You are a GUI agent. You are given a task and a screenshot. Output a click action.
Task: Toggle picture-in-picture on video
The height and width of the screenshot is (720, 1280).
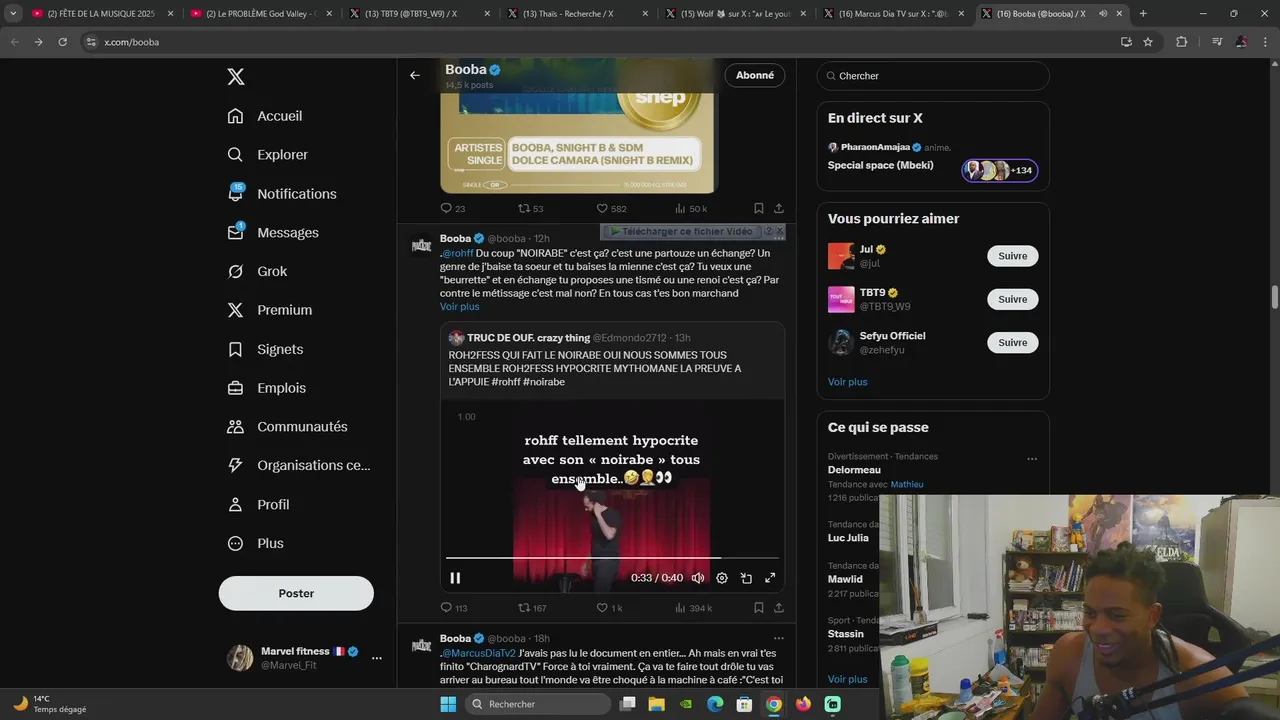click(x=746, y=578)
